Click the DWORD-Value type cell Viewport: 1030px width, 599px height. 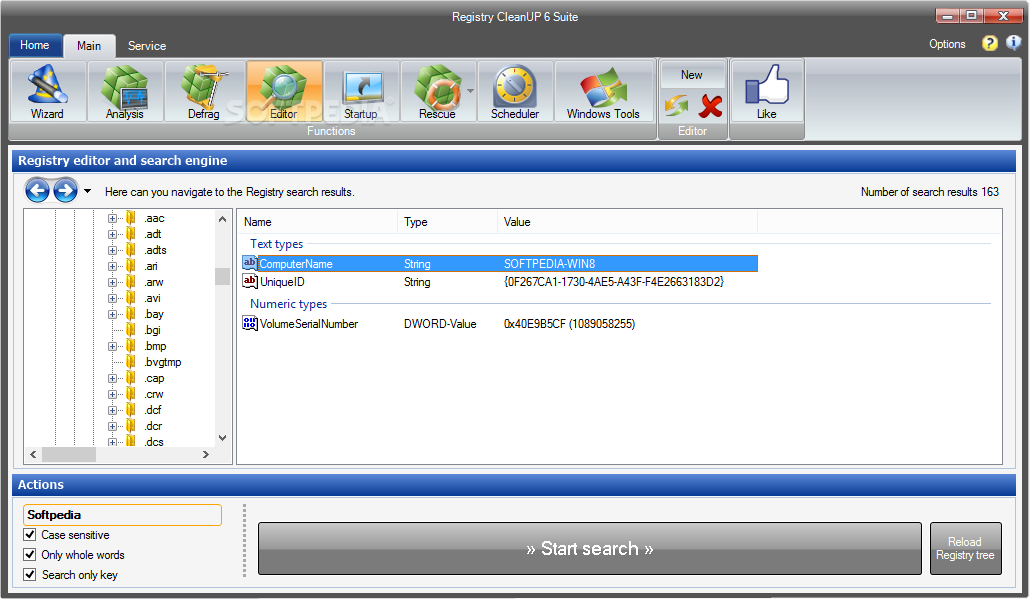440,324
